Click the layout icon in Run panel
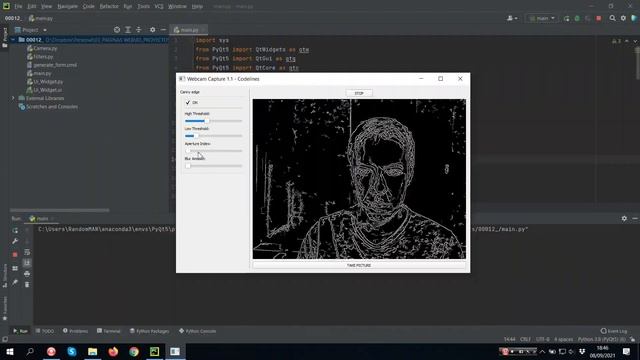Screen dimensions: 640x360 15,268
